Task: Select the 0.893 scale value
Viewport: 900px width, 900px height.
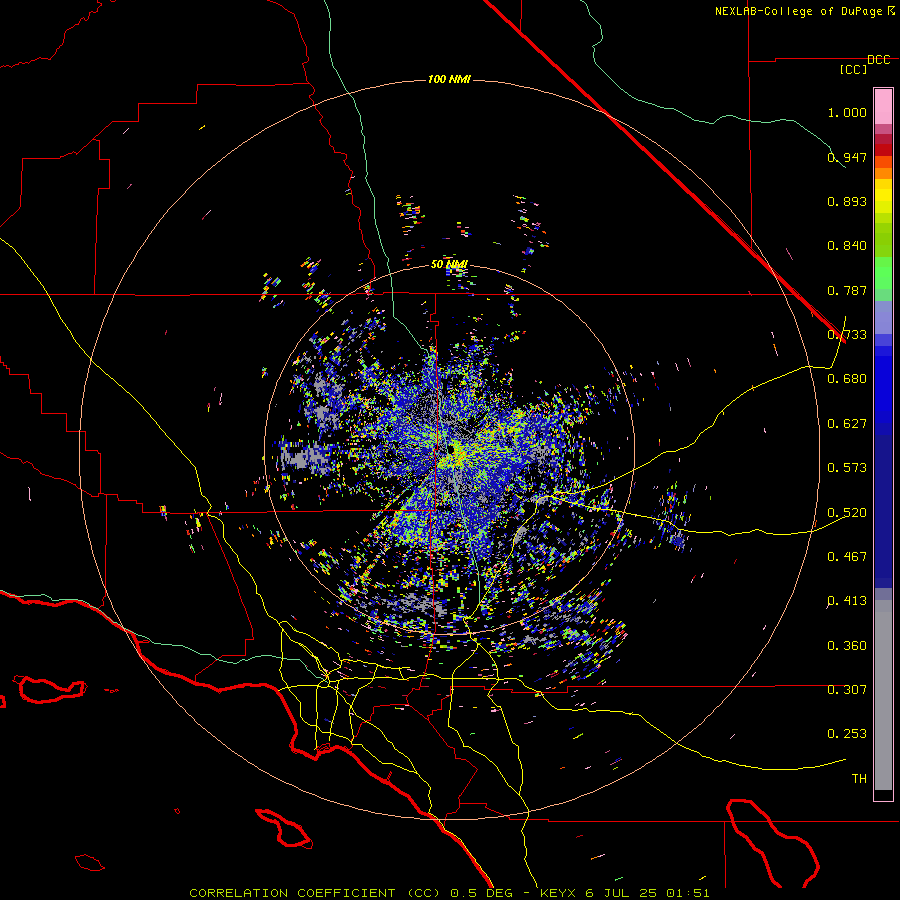Action: [x=847, y=201]
